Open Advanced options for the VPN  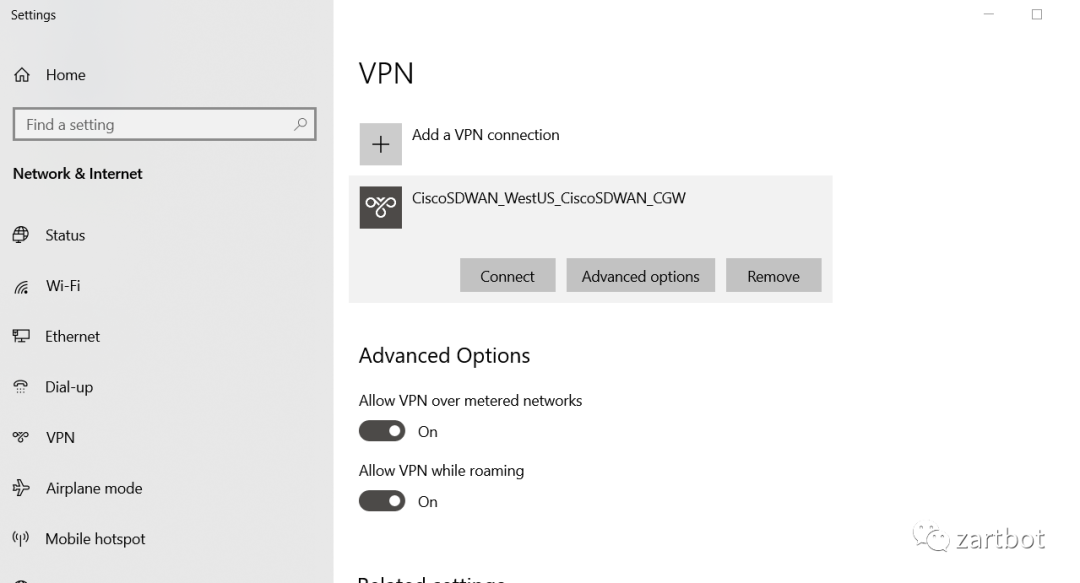640,276
